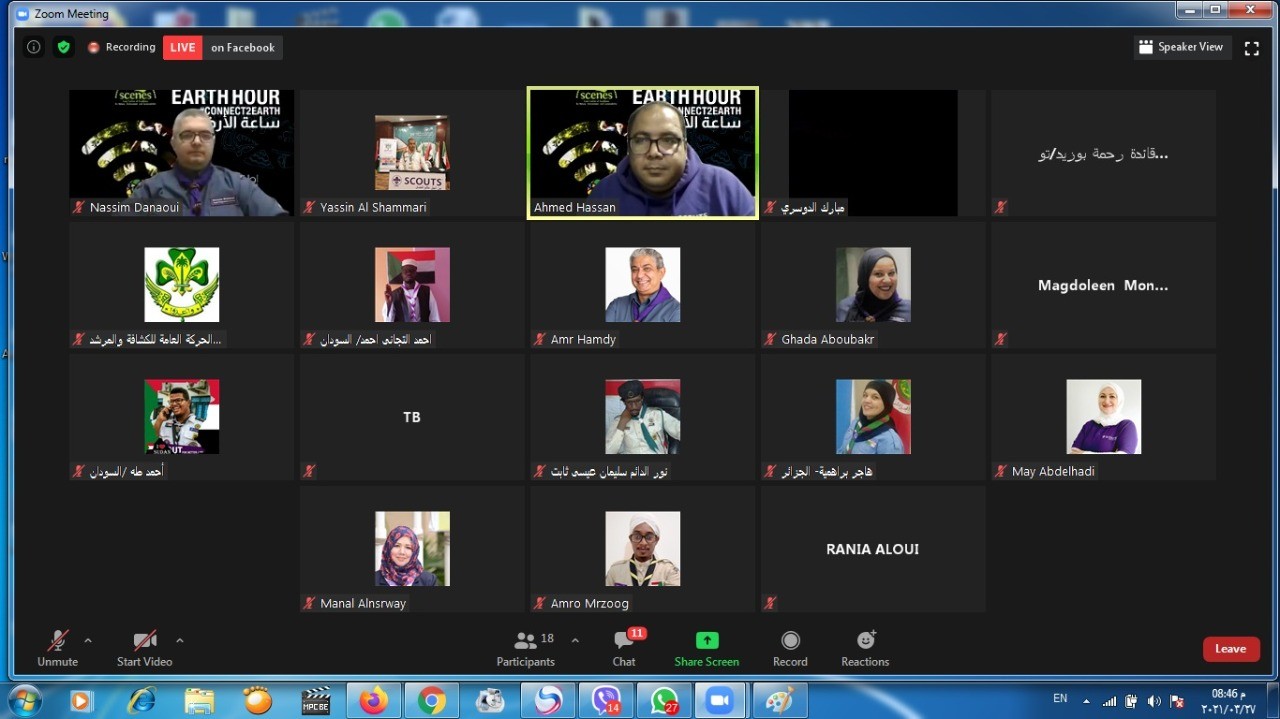Switch layout using Speaker View
The image size is (1280, 719).
click(1181, 47)
